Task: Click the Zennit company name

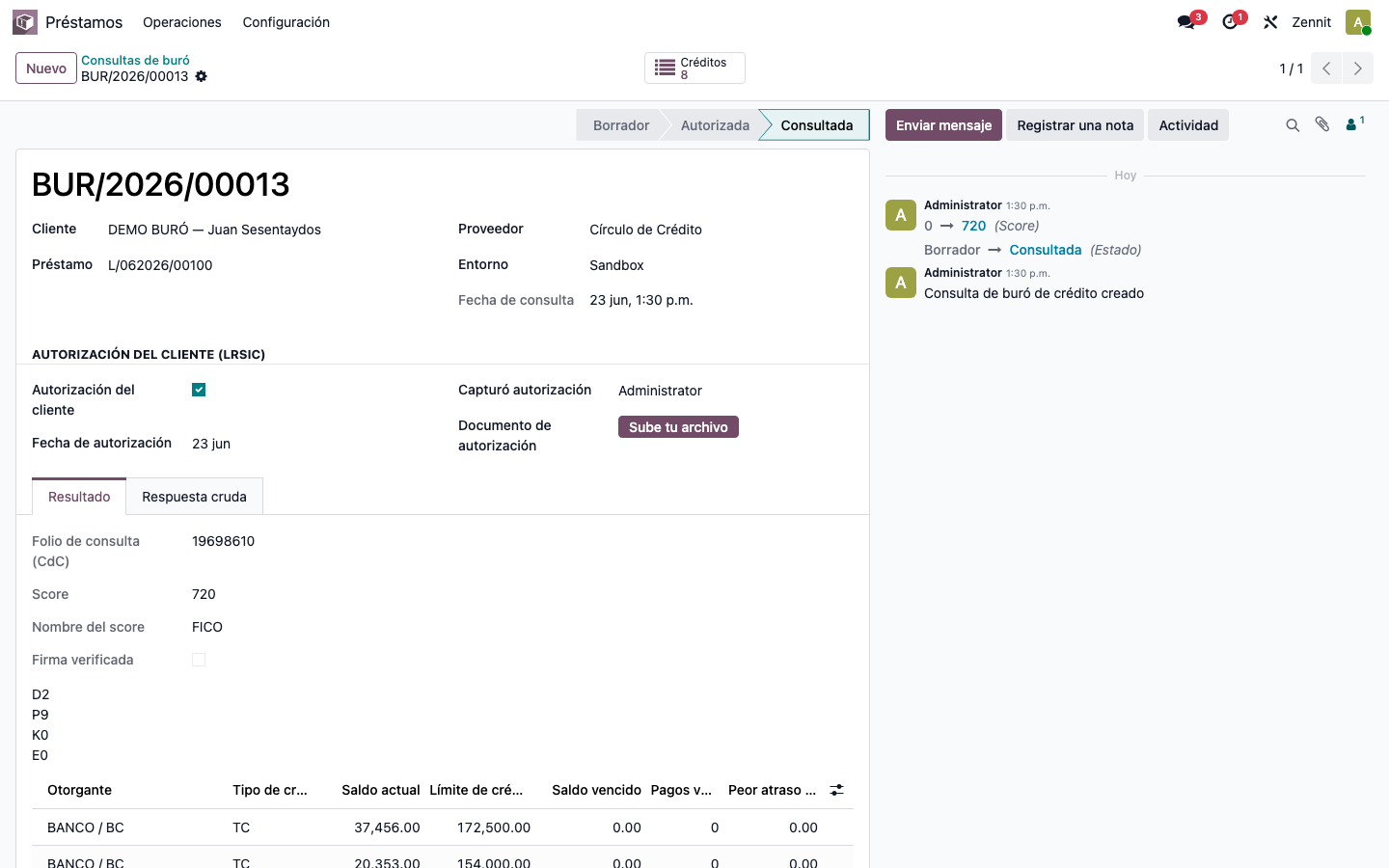Action: pos(1312,22)
